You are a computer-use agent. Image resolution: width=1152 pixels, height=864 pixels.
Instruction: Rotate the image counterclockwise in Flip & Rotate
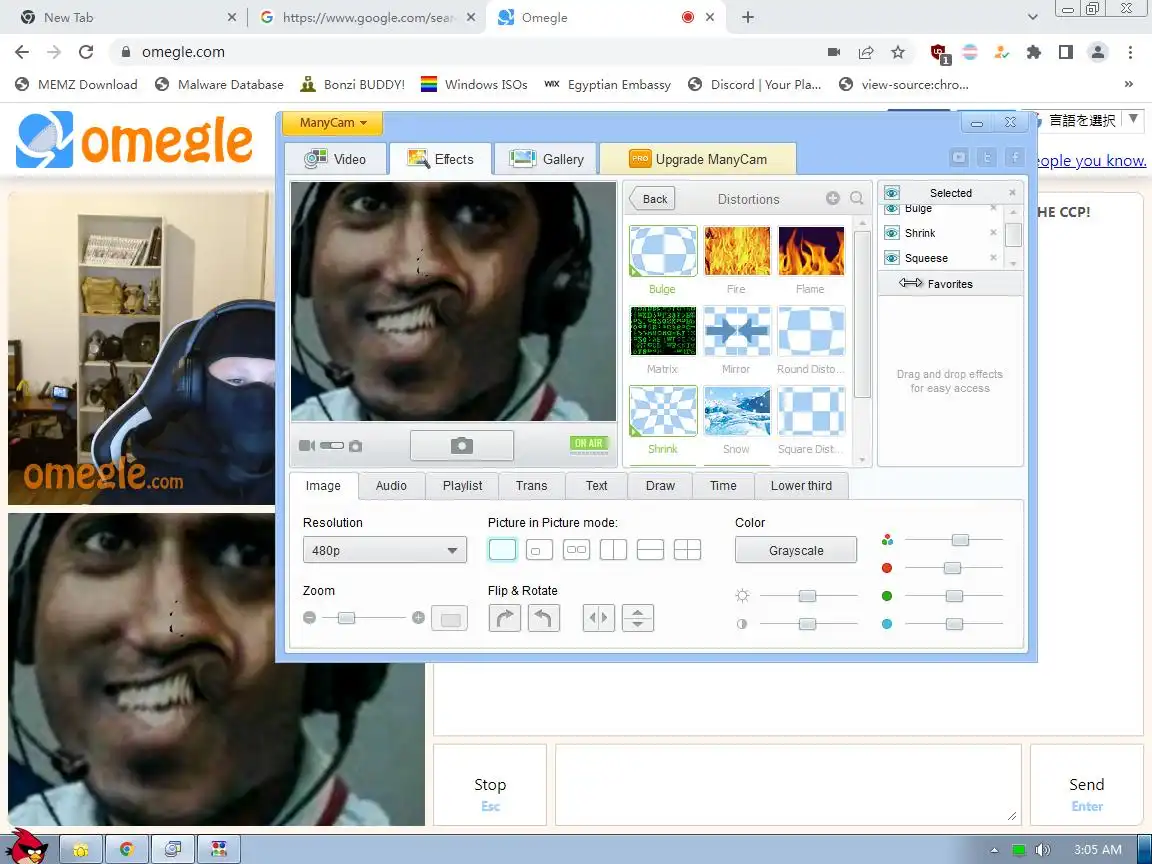[544, 618]
